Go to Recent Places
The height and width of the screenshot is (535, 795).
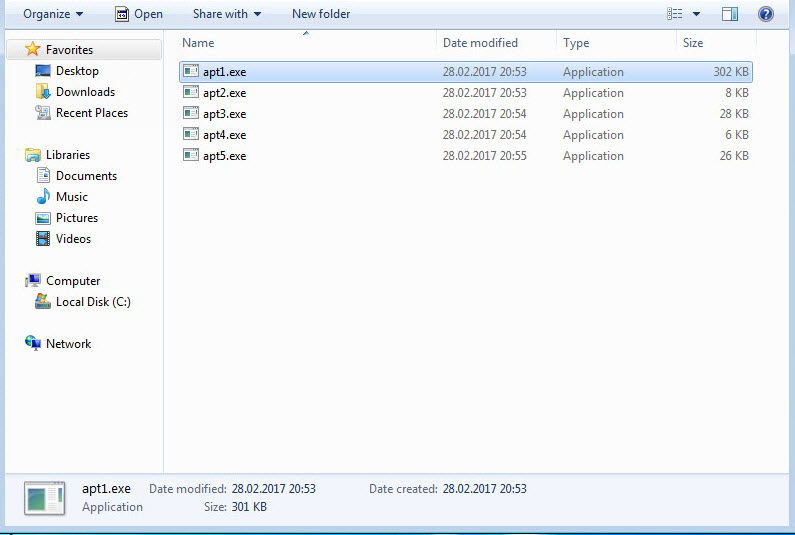[91, 113]
